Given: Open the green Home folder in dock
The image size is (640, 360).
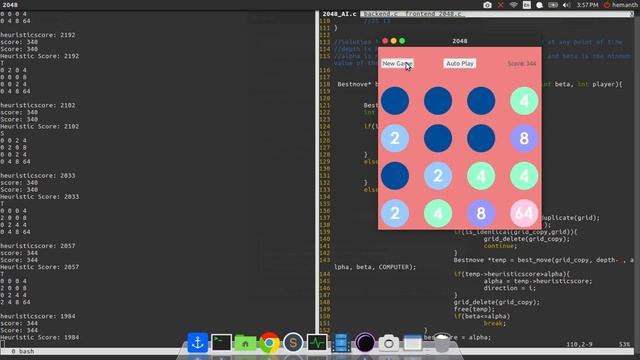Looking at the screenshot, I should [245, 342].
